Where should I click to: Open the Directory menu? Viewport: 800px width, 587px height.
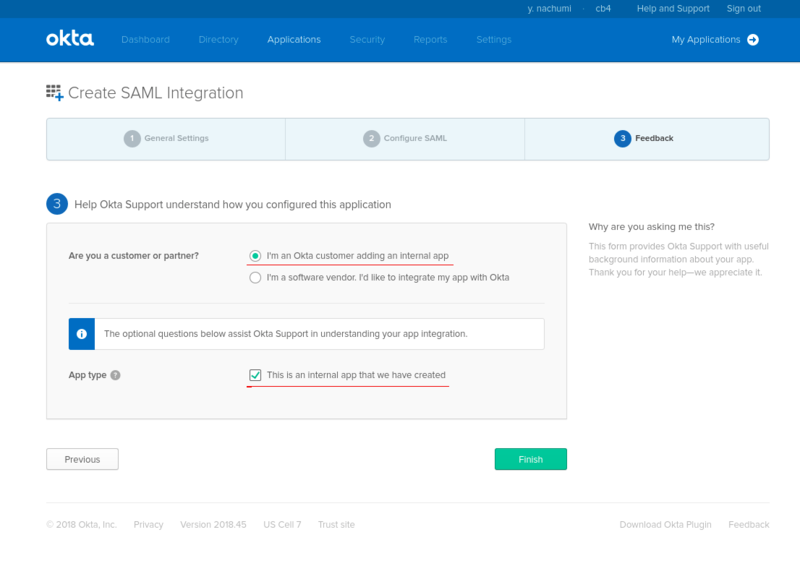click(218, 40)
